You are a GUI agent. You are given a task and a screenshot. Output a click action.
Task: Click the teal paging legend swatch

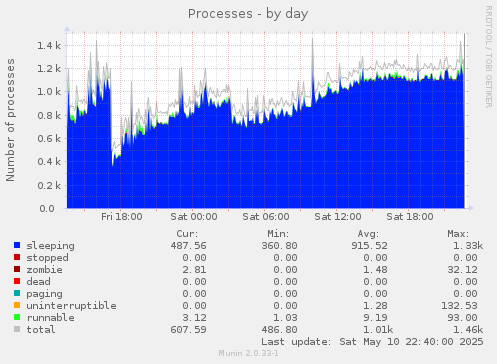click(17, 293)
